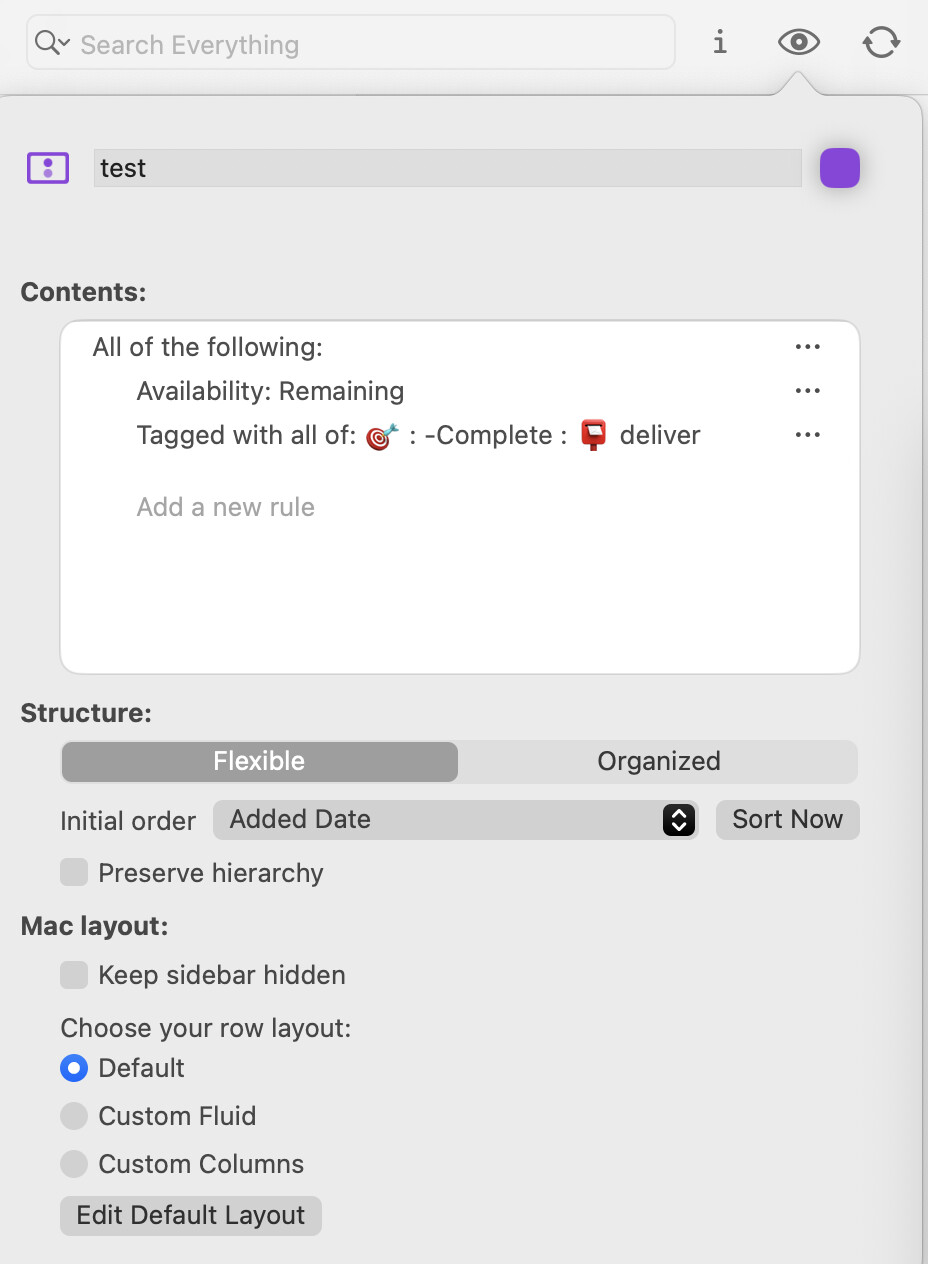
Task: Open options for 'All of the following' rule
Action: (807, 347)
